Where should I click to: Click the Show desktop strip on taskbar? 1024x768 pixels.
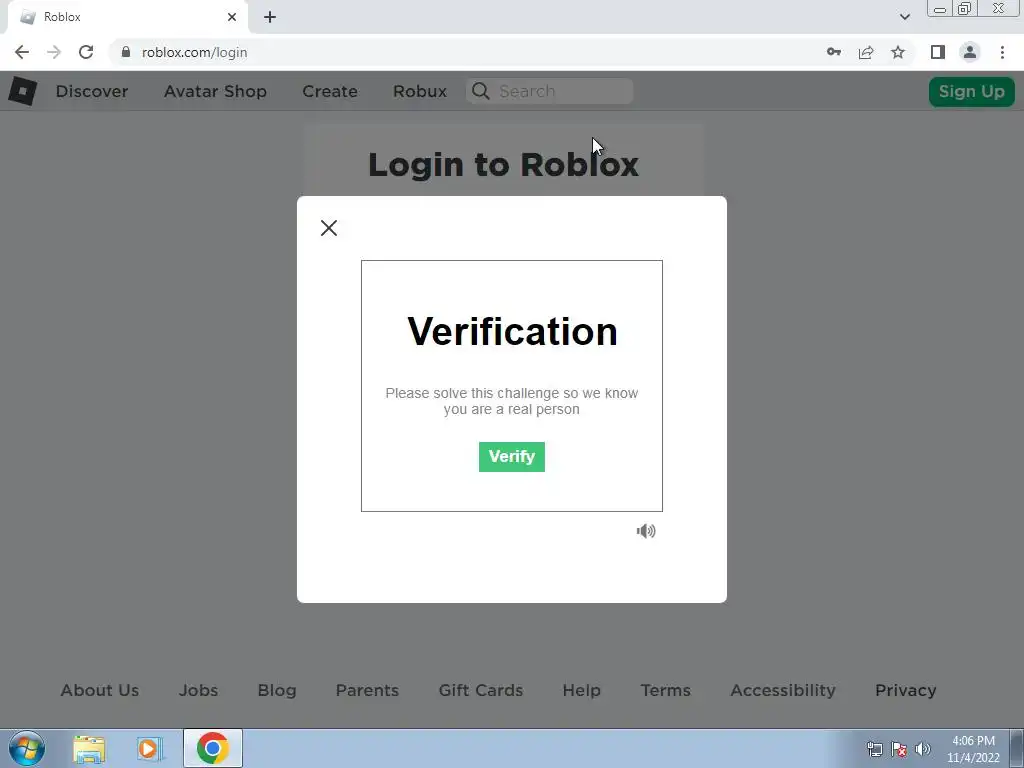1017,748
